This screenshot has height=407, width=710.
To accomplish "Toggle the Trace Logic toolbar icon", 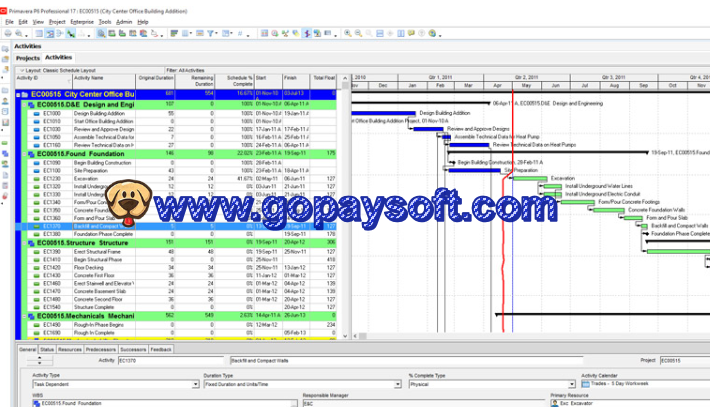I will [x=71, y=34].
